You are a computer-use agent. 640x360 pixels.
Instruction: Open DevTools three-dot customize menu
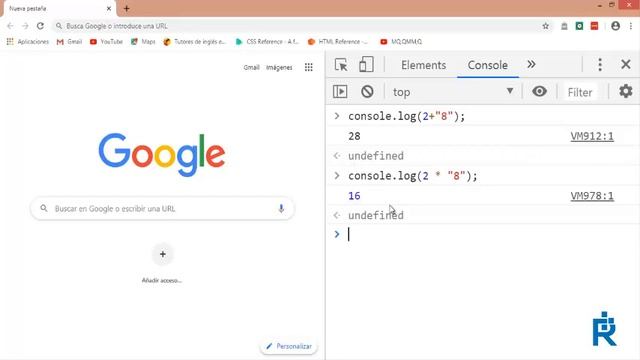click(x=600, y=64)
